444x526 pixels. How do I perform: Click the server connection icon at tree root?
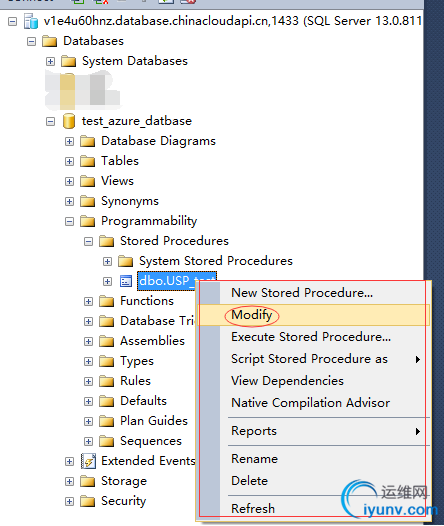31,21
